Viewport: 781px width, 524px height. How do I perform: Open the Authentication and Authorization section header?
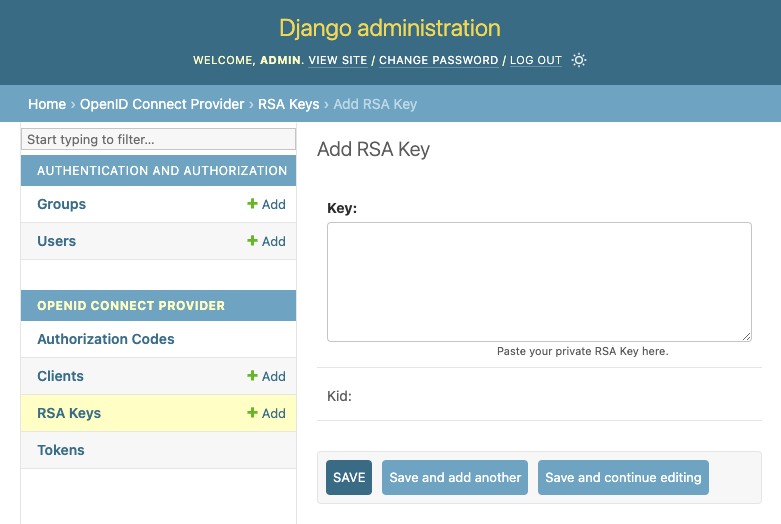[162, 170]
